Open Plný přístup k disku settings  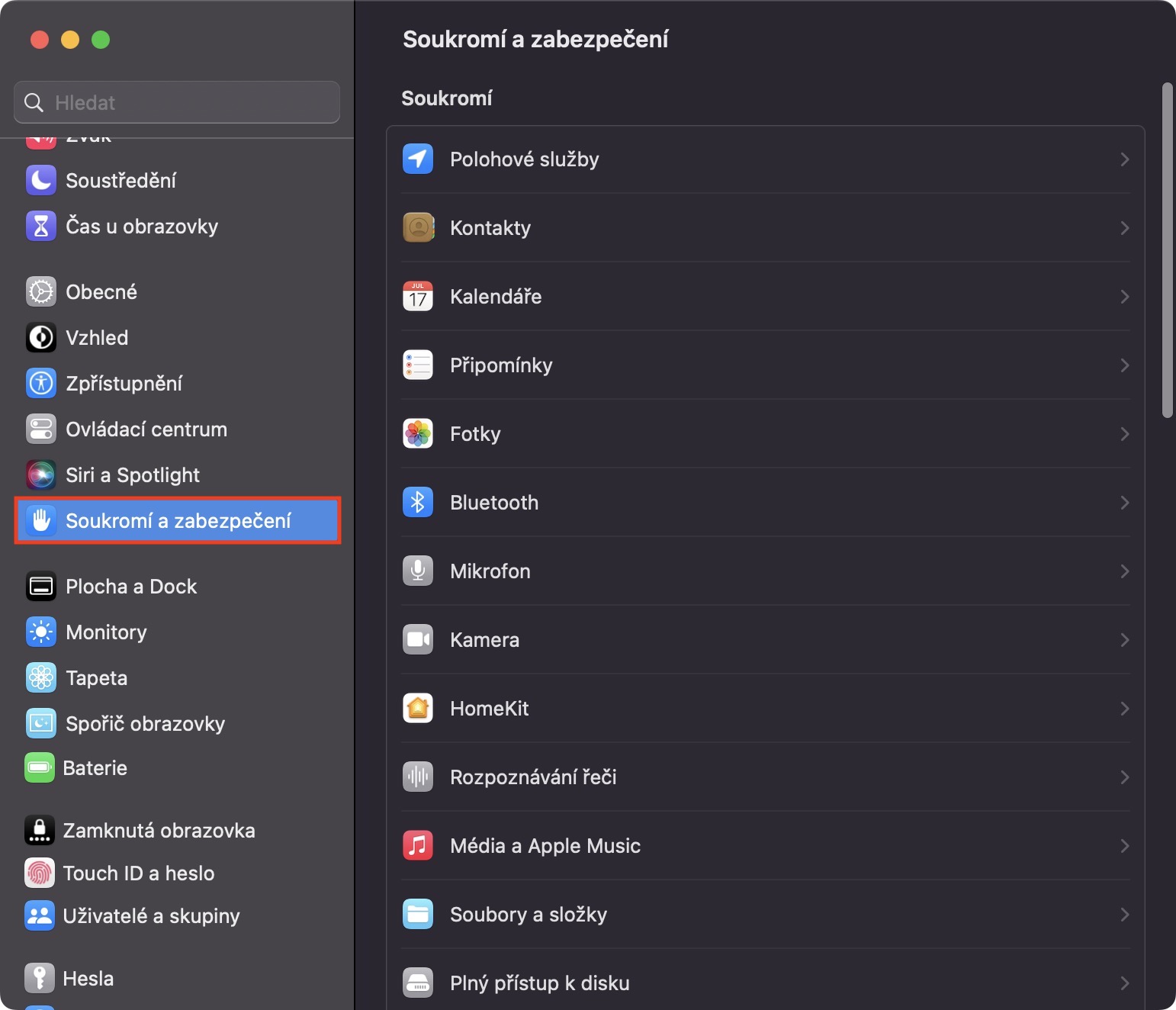[x=539, y=983]
